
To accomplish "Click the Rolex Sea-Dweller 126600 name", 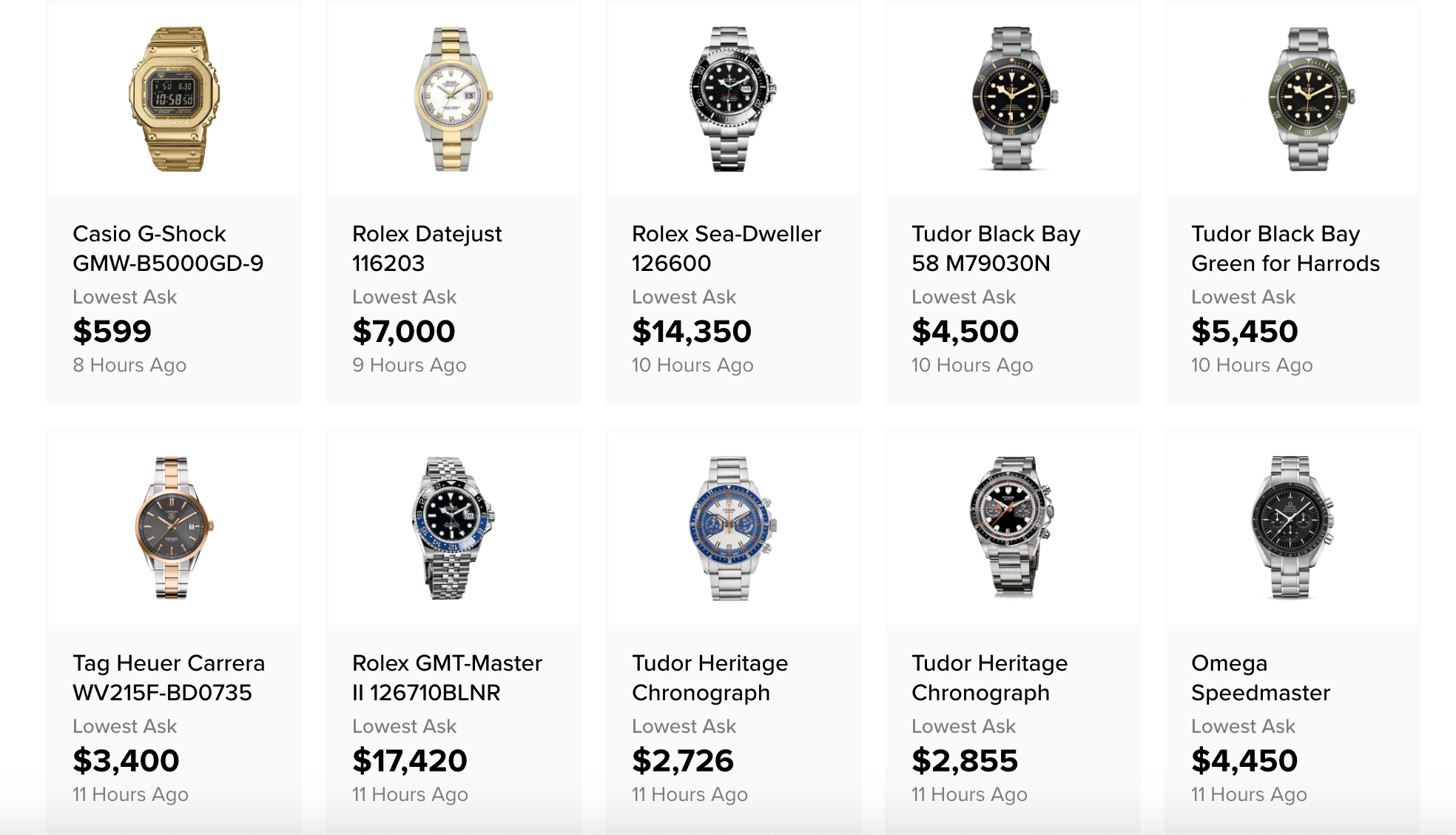I will [727, 249].
